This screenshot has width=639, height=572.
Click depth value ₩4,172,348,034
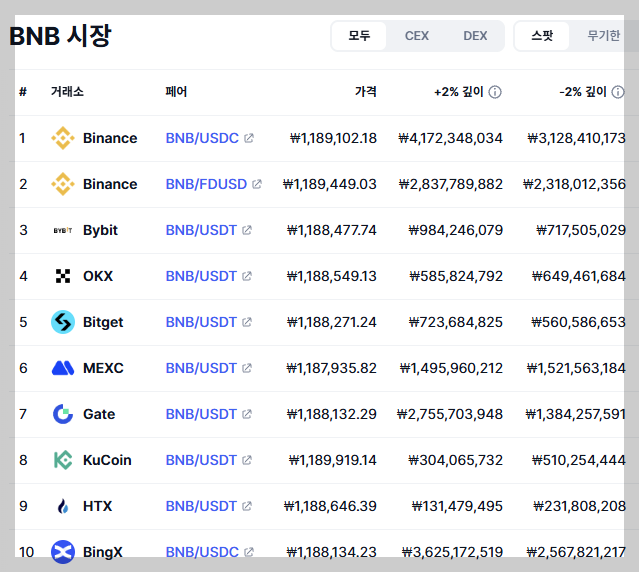(450, 138)
